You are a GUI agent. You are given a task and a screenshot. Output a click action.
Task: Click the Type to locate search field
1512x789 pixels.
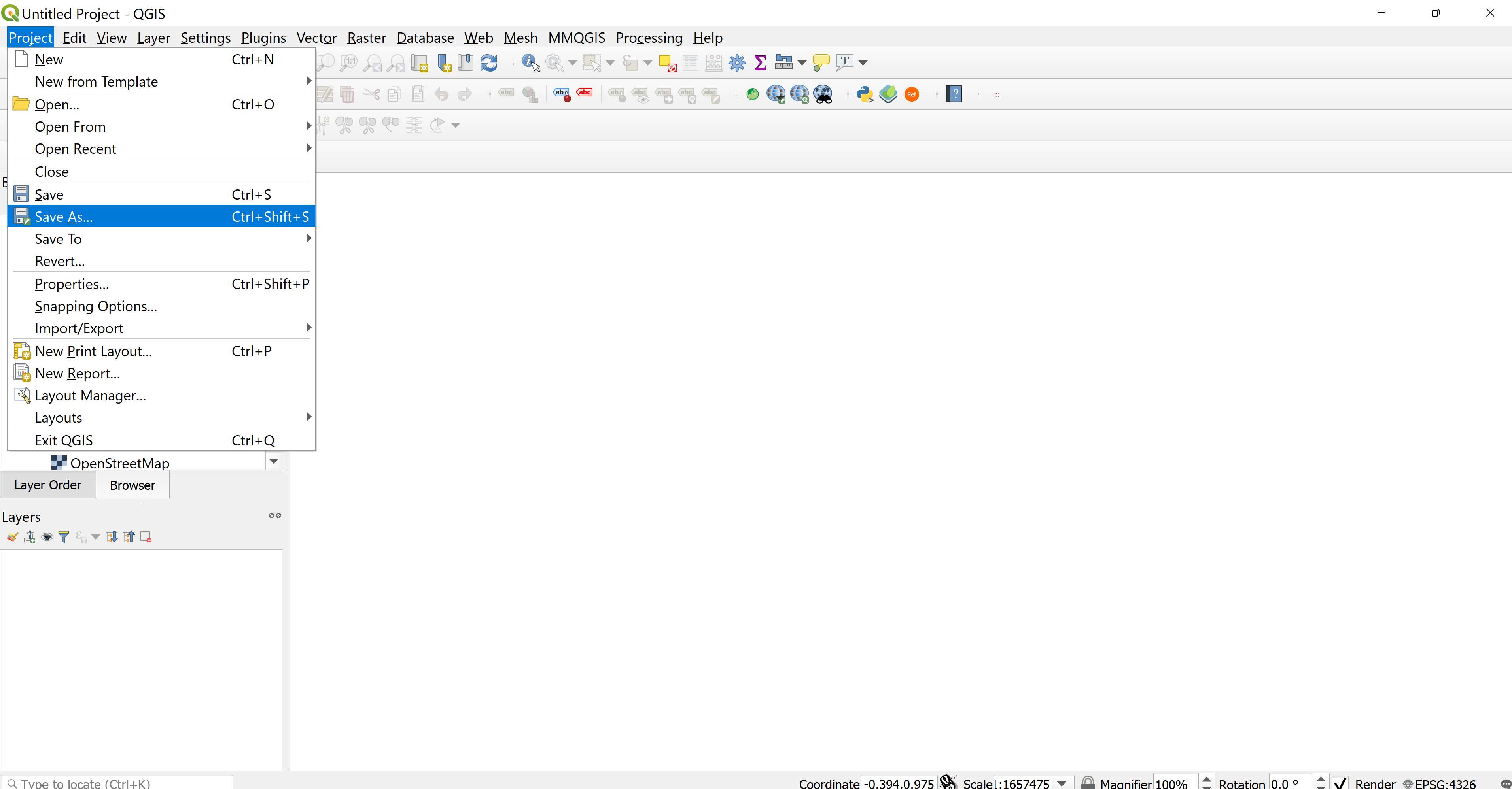(117, 783)
